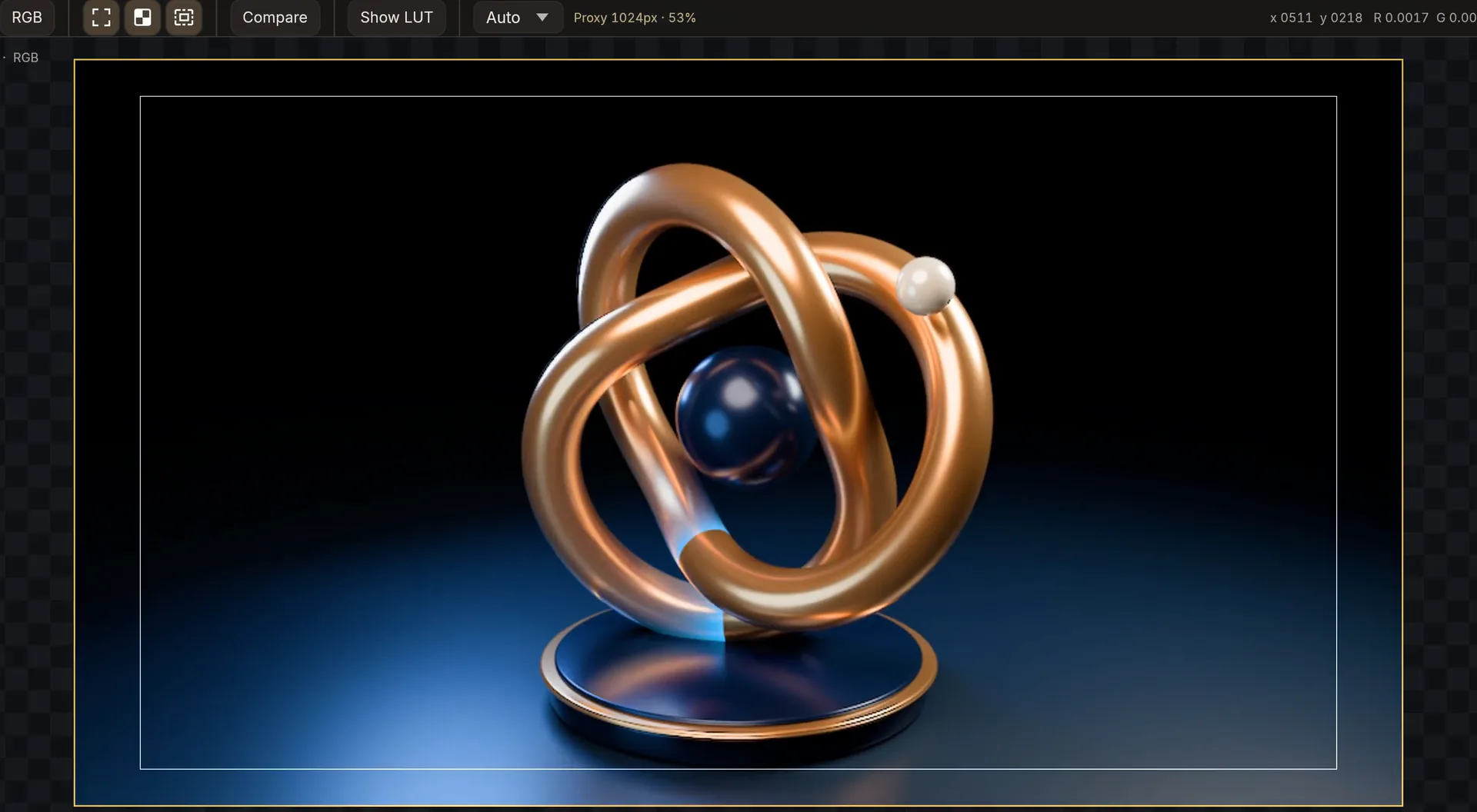The width and height of the screenshot is (1477, 812).
Task: Click the small RGB label above the viewer
Action: [25, 58]
